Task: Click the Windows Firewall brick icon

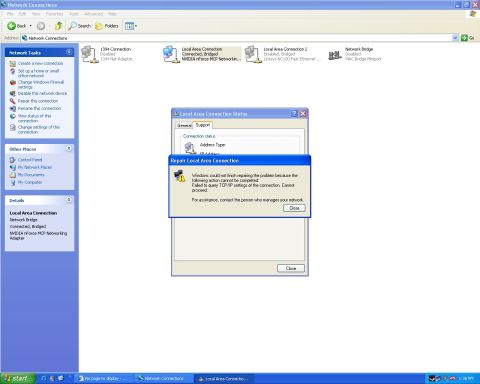Action: point(13,82)
